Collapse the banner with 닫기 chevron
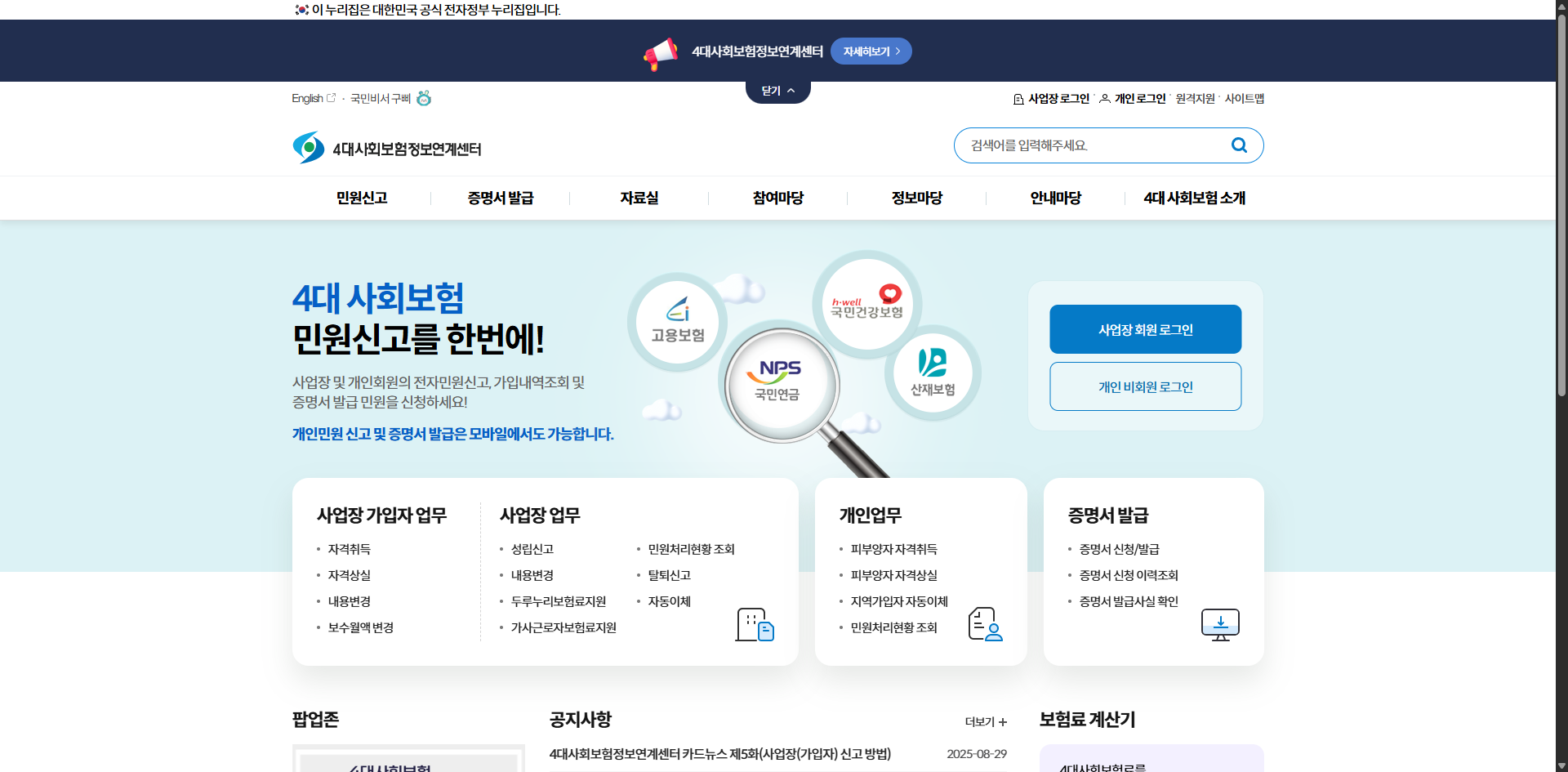The image size is (1568, 772). [777, 90]
